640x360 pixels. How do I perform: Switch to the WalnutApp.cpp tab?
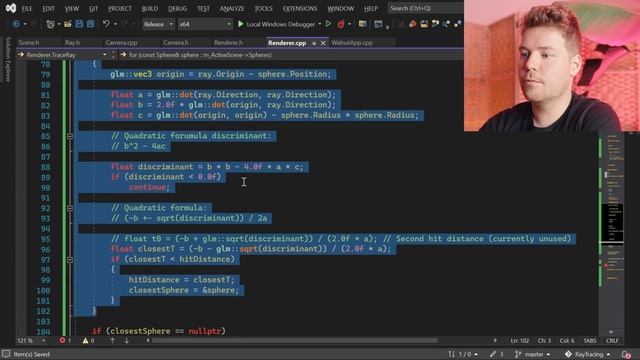click(352, 43)
